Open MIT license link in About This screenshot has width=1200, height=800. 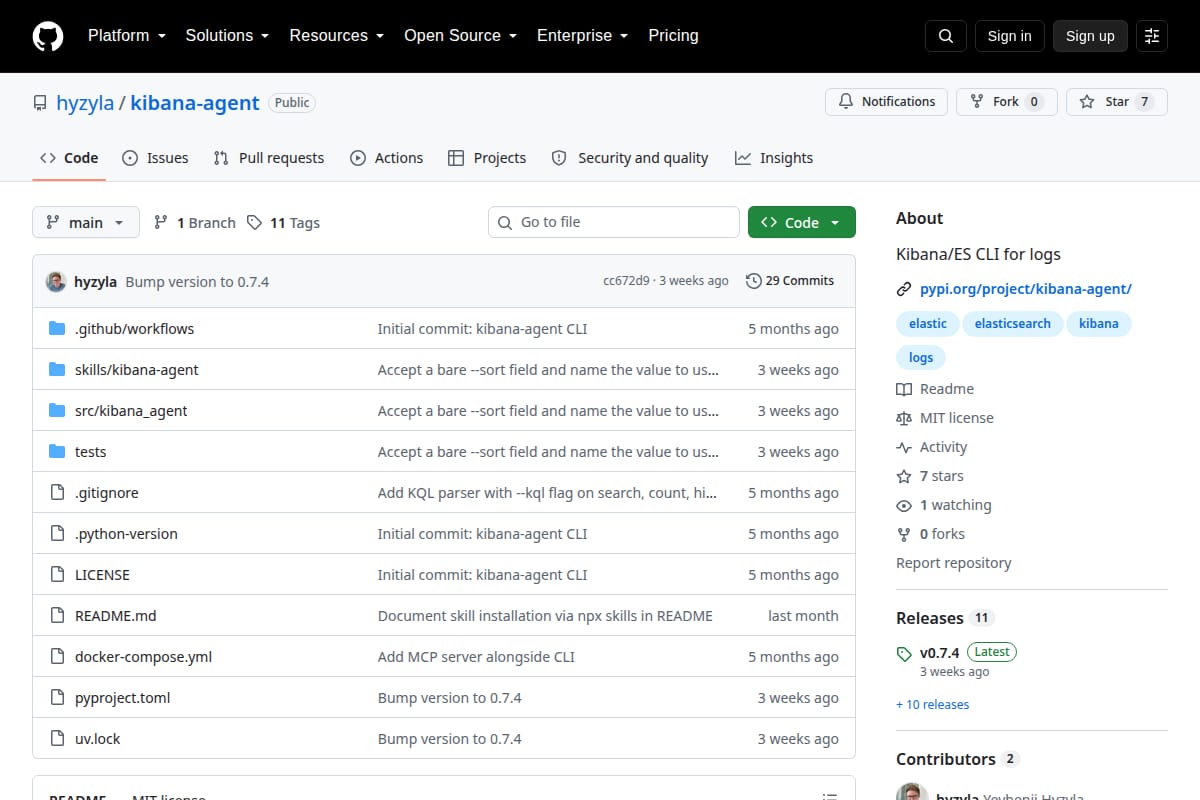tap(945, 418)
